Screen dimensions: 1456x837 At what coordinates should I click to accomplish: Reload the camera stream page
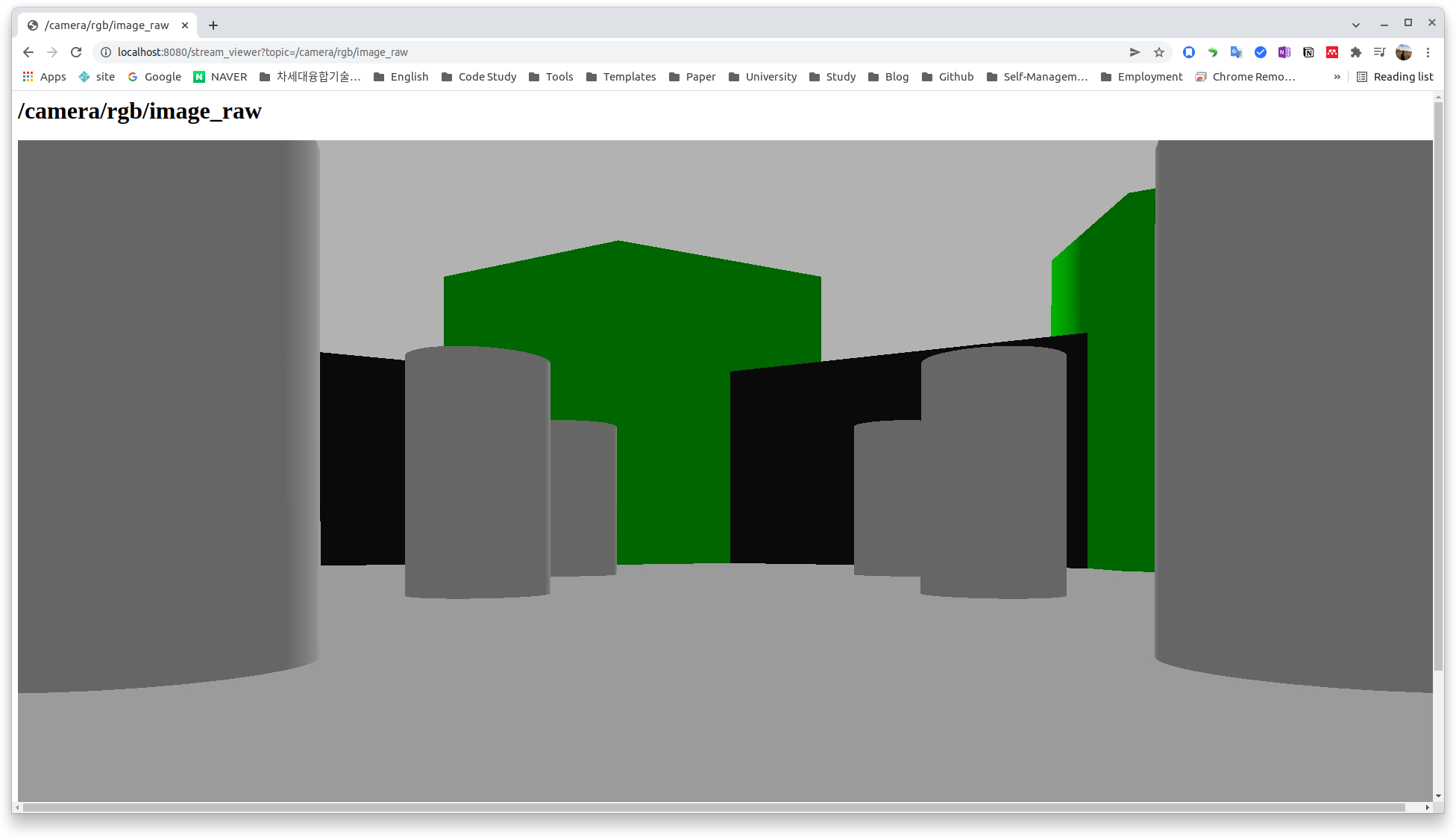pyautogui.click(x=76, y=52)
